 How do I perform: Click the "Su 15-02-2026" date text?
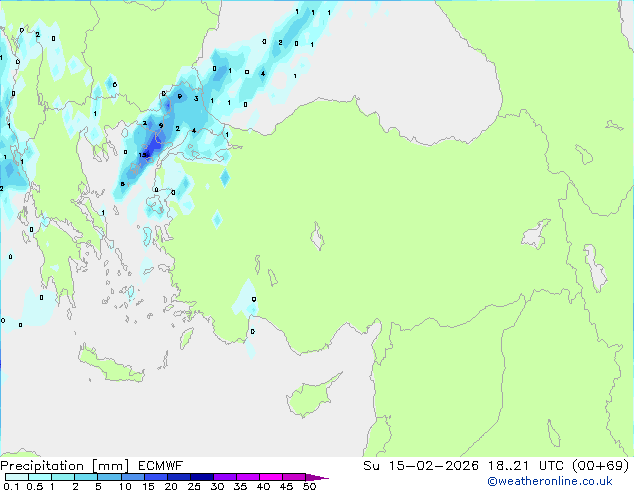[421, 466]
